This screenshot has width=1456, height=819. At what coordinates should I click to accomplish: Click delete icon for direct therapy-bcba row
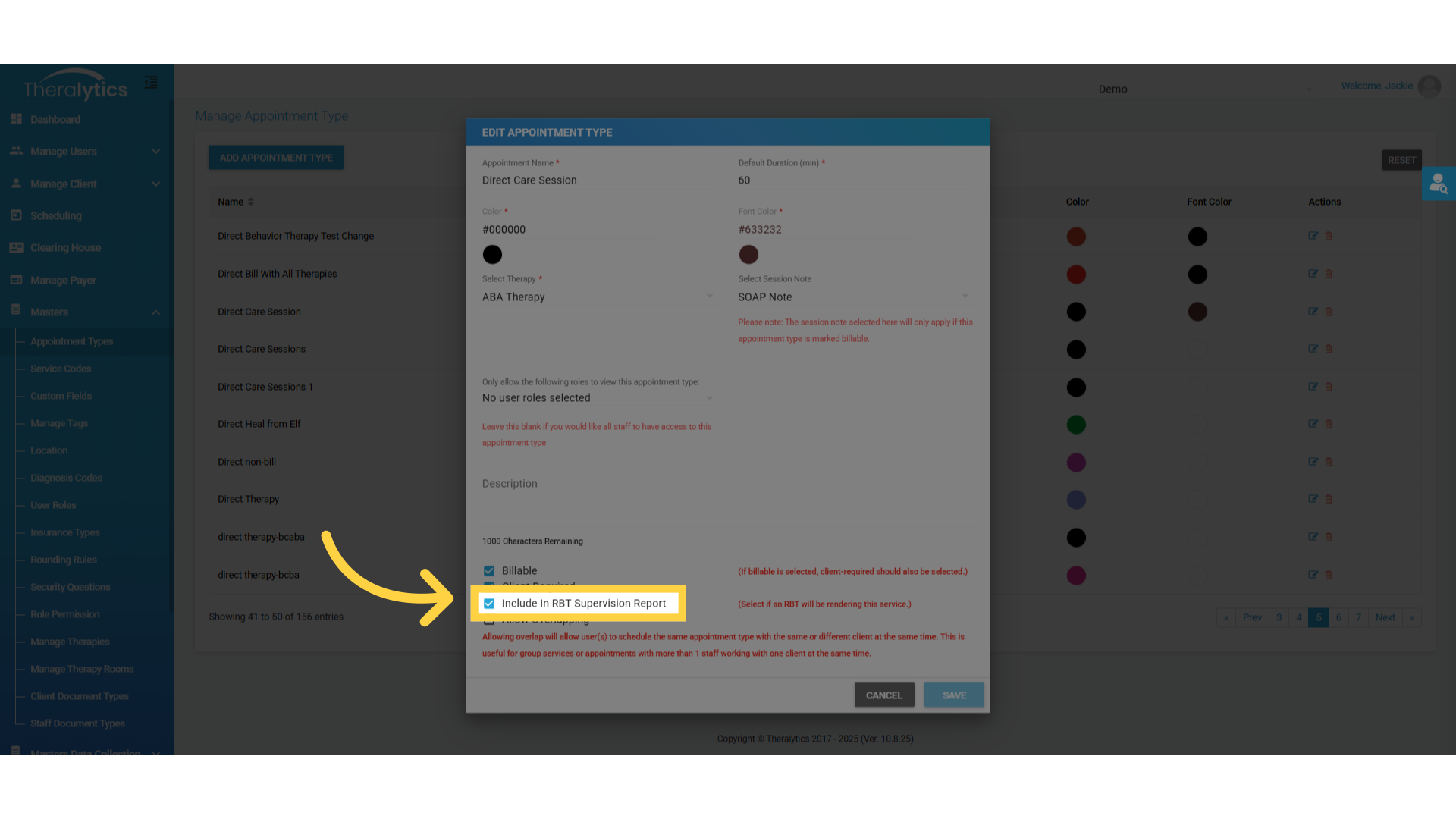pyautogui.click(x=1329, y=575)
